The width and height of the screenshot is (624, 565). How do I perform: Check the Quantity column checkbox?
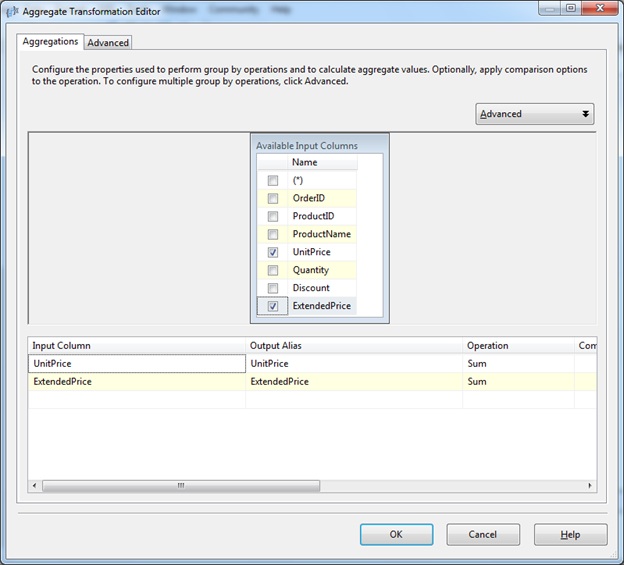tap(273, 270)
